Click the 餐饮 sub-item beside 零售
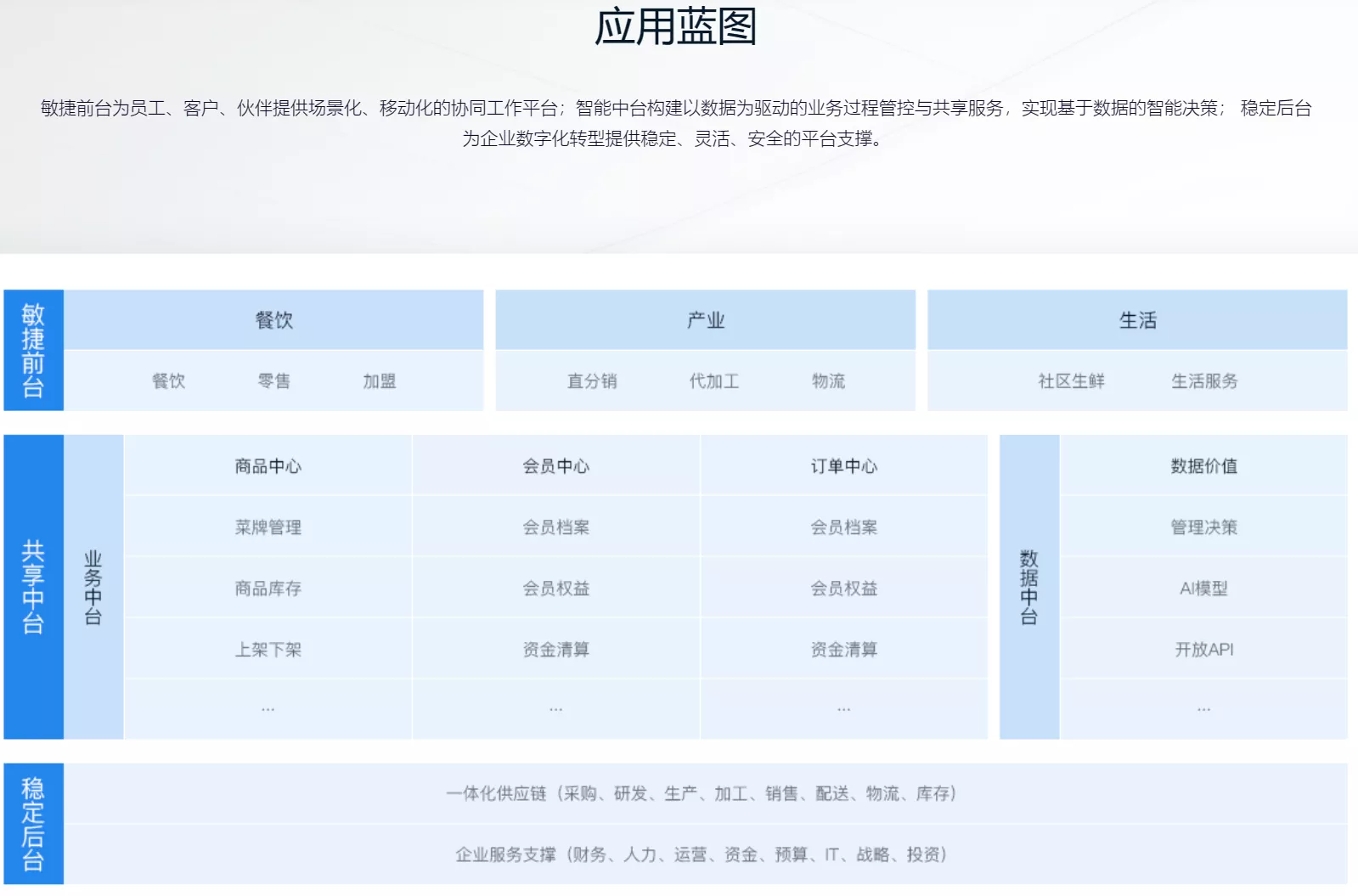Viewport: 1358px width, 896px height. [x=168, y=381]
